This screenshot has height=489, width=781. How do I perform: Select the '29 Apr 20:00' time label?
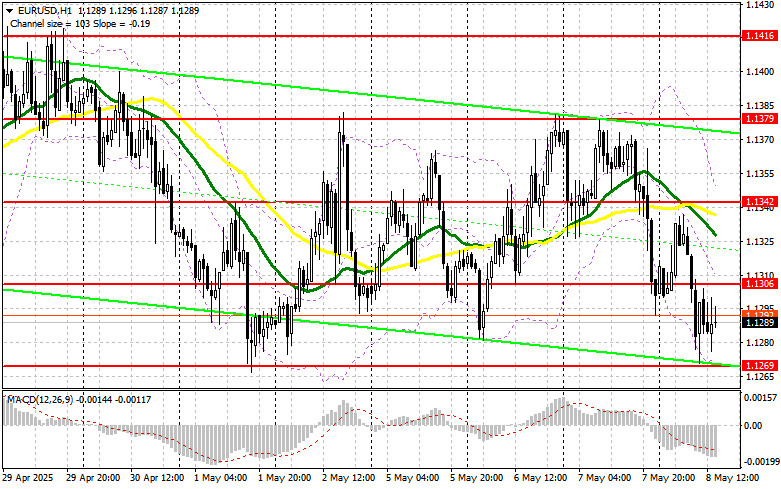click(x=93, y=478)
